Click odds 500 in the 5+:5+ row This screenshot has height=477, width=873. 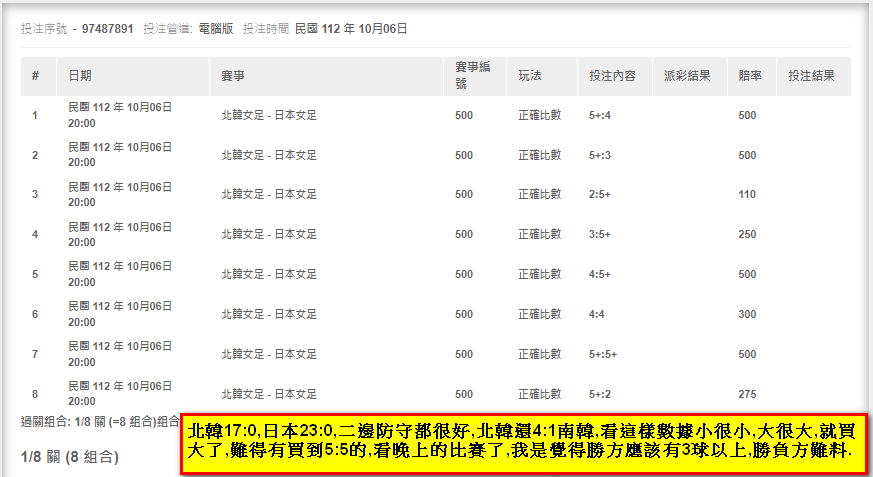pyautogui.click(x=747, y=355)
